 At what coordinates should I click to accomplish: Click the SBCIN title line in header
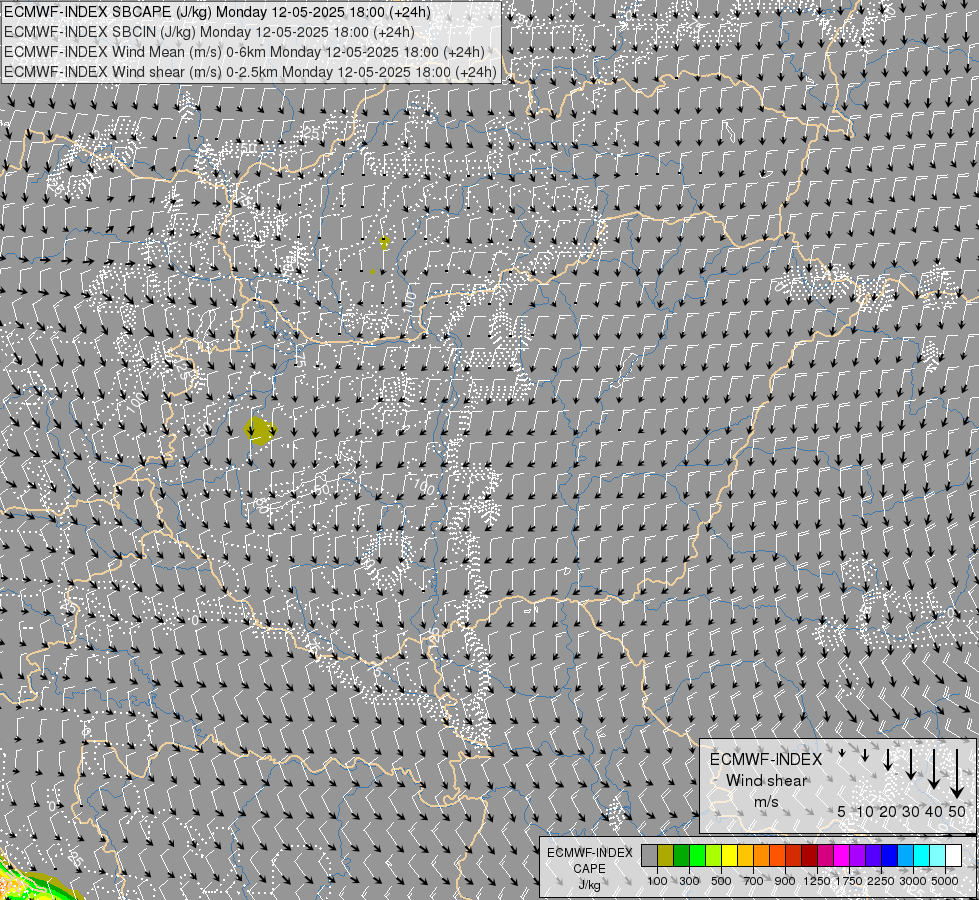(209, 32)
